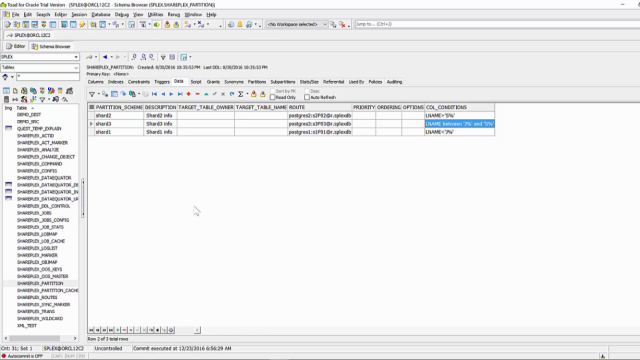Select XML_TEST in the table list
This screenshot has height=360, width=640.
coord(27,326)
